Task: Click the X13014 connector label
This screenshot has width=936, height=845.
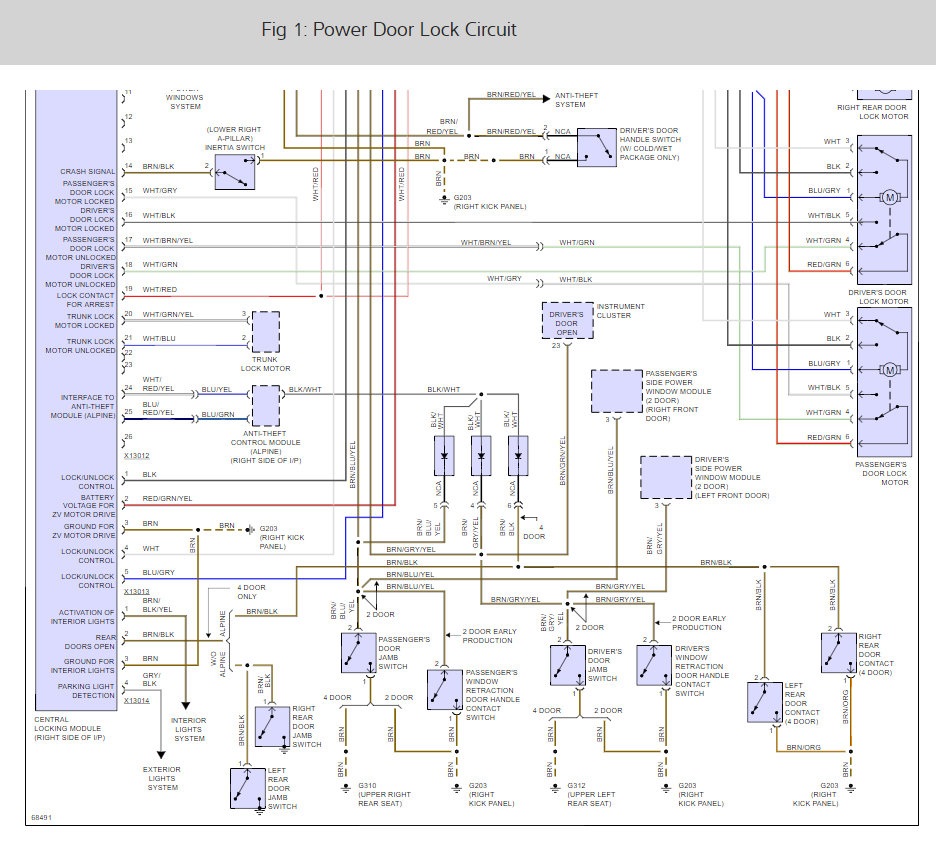Action: 137,701
